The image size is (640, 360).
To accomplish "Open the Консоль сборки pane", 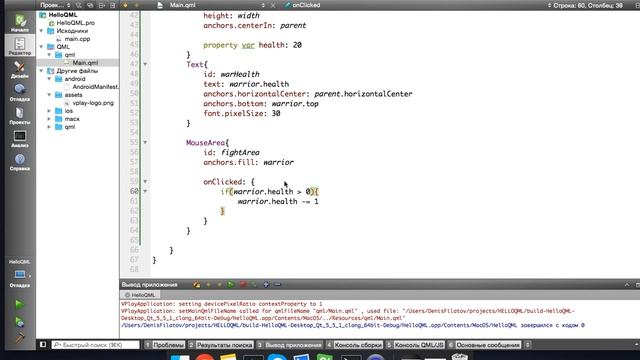I will [x=354, y=345].
